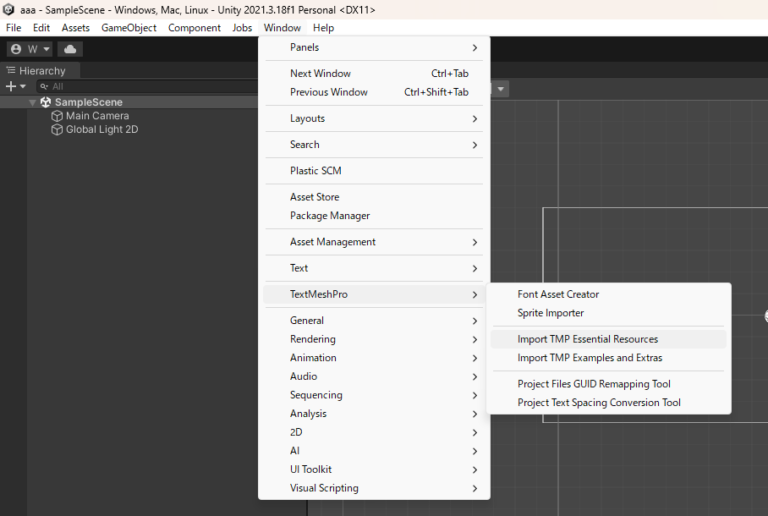Image resolution: width=768 pixels, height=516 pixels.
Task: Choose Font Asset Creator from submenu
Action: point(558,294)
